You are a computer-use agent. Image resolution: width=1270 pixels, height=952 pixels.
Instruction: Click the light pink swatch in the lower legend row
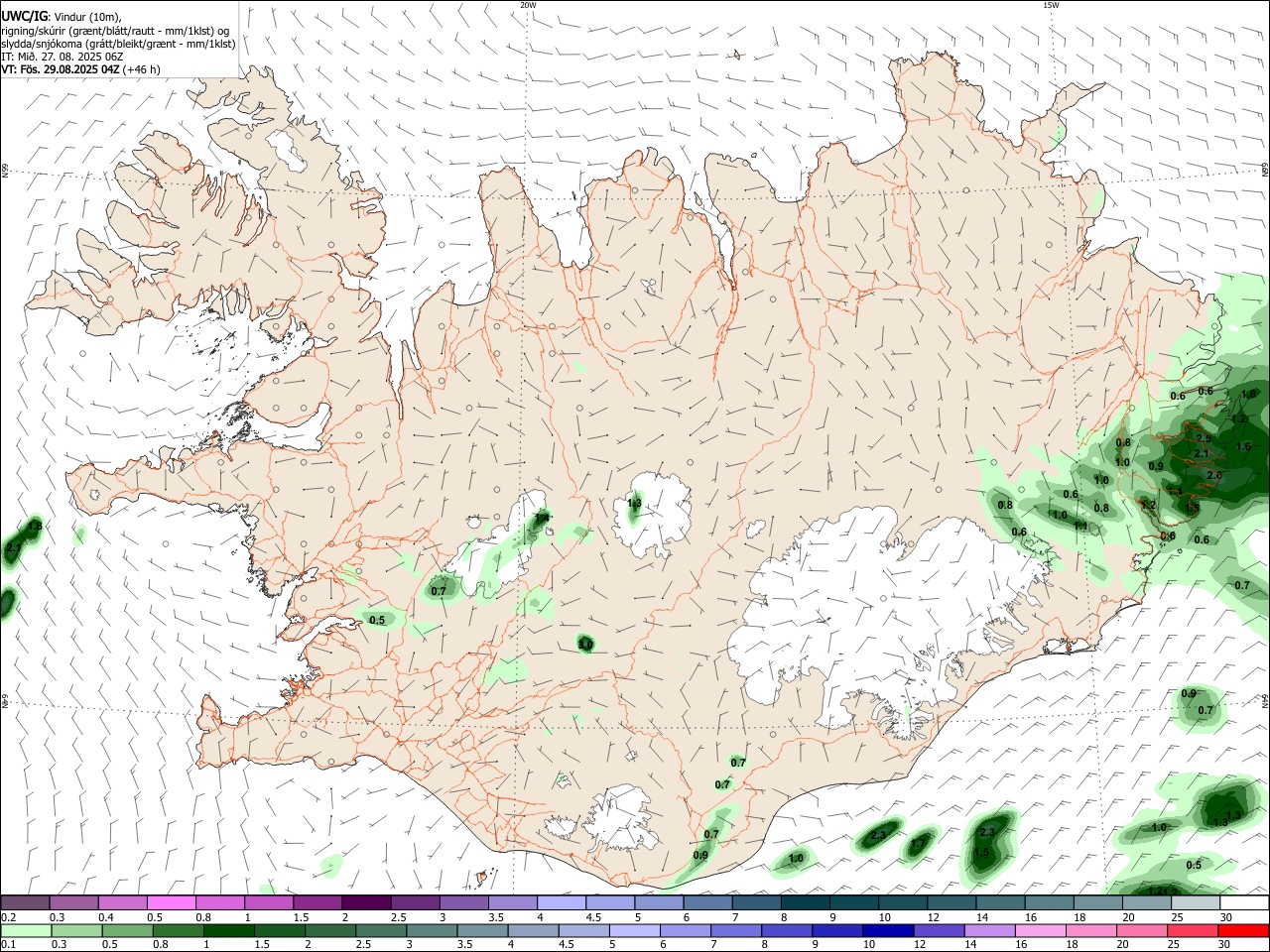coord(1042,930)
